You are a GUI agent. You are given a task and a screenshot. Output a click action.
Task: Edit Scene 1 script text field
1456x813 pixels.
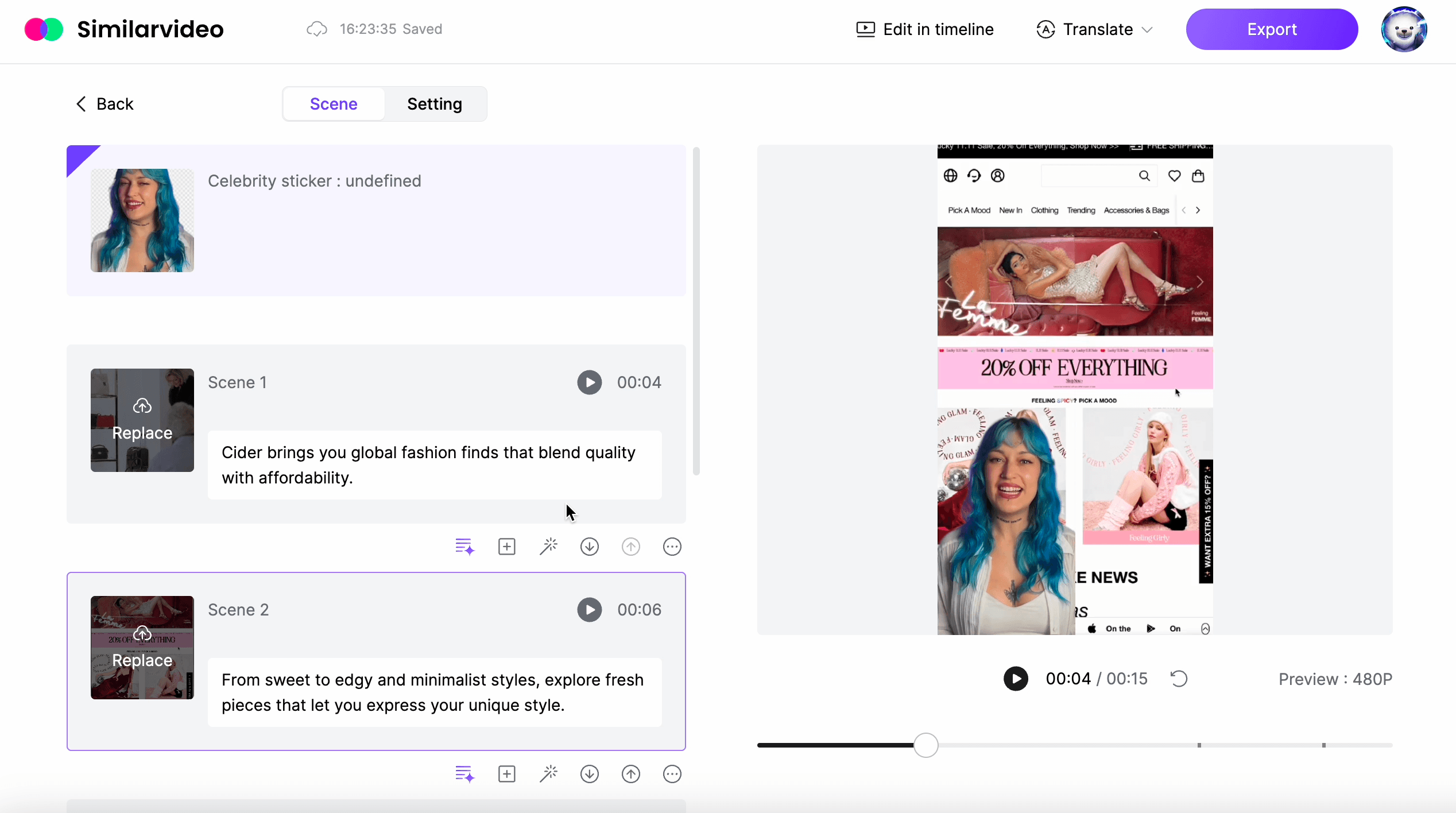(435, 465)
